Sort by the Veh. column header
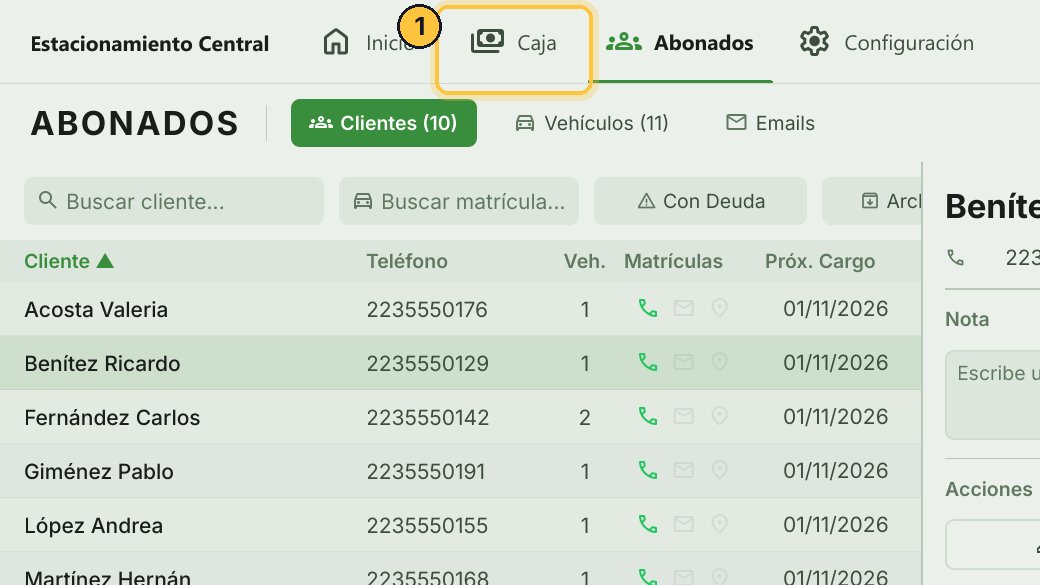The height and width of the screenshot is (585, 1040). point(584,261)
